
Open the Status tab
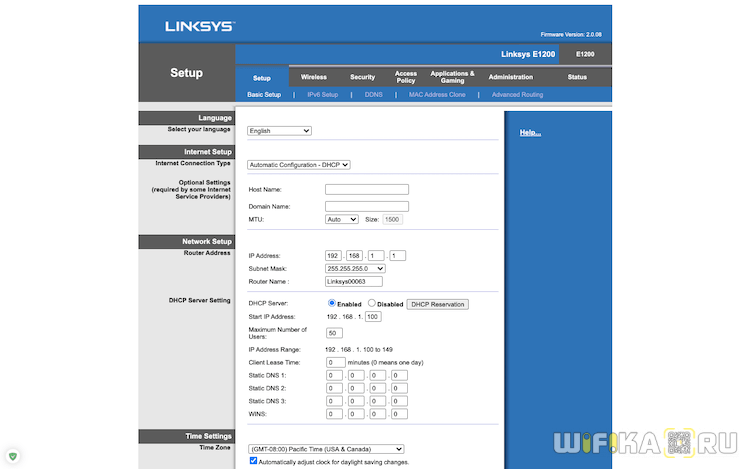click(x=577, y=77)
